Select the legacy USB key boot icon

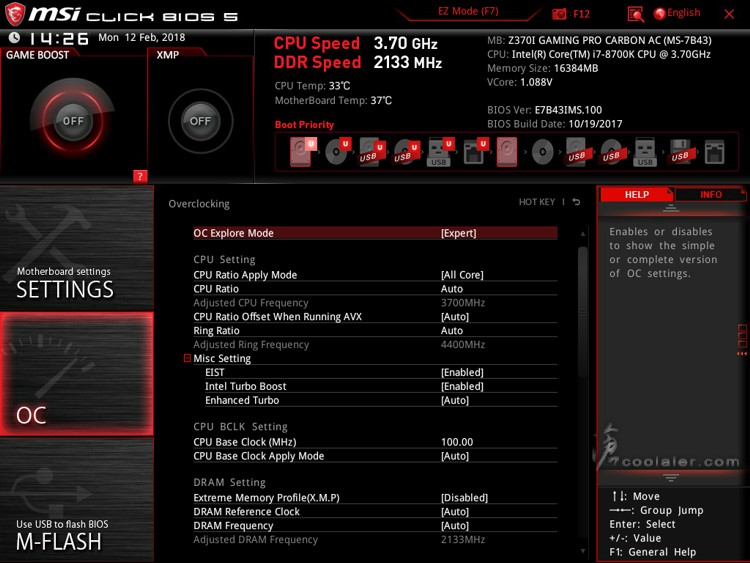pyautogui.click(x=645, y=152)
